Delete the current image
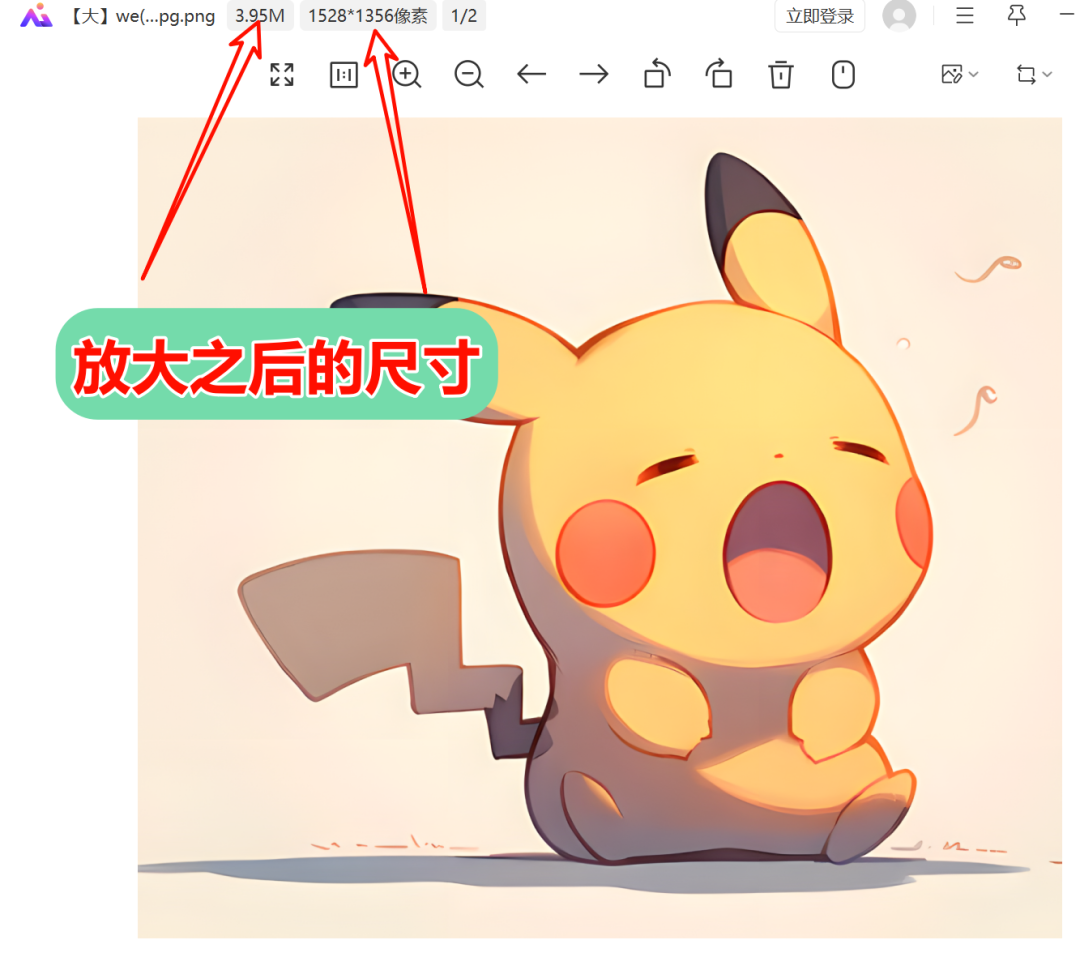This screenshot has height=957, width=1080. tap(780, 74)
